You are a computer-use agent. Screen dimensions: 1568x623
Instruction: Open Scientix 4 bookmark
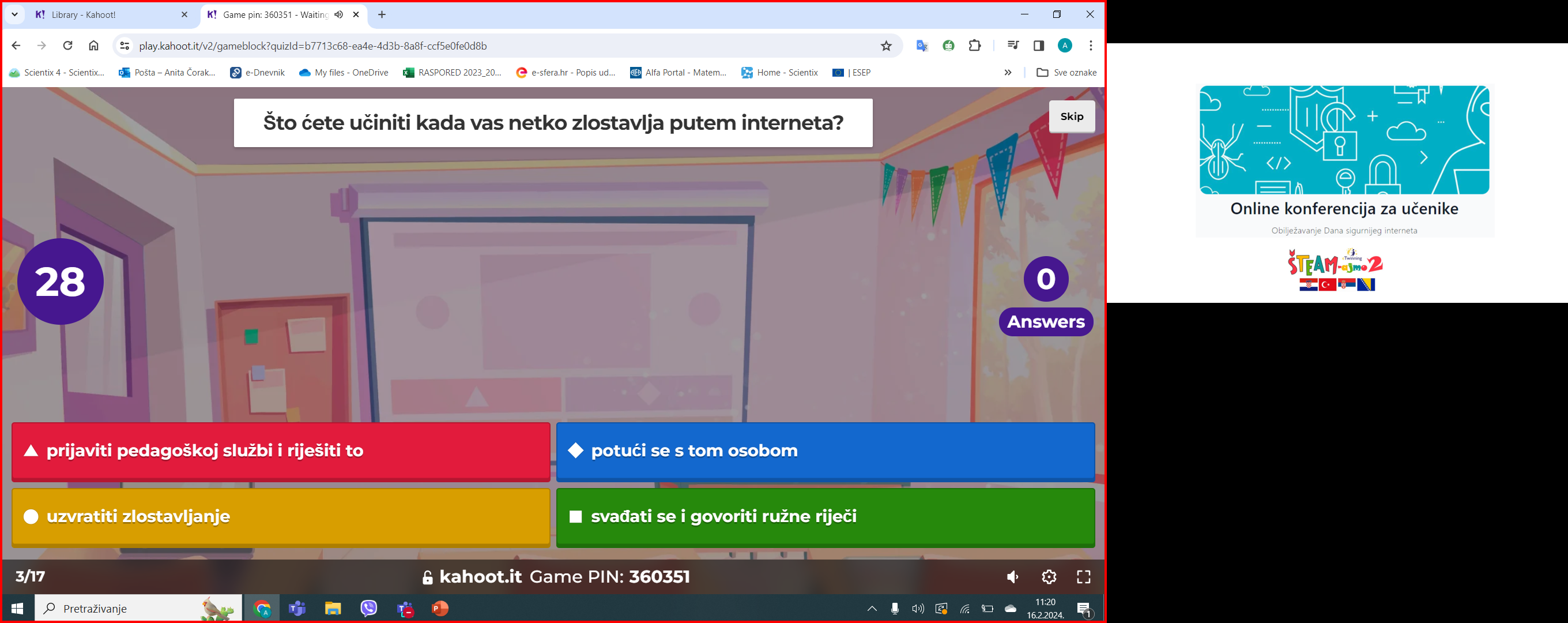56,73
